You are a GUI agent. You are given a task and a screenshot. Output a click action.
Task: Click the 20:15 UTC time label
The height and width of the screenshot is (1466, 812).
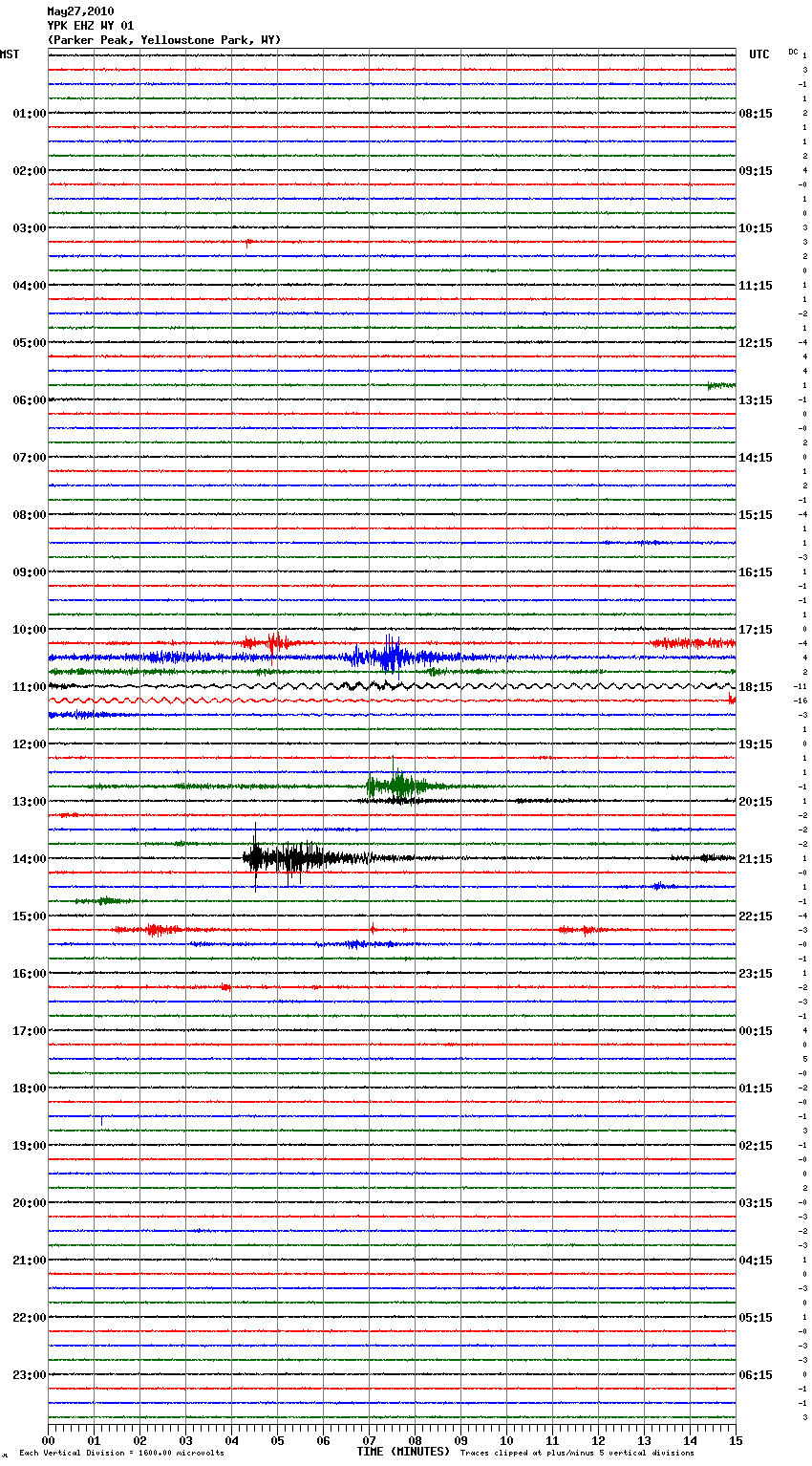click(x=756, y=802)
